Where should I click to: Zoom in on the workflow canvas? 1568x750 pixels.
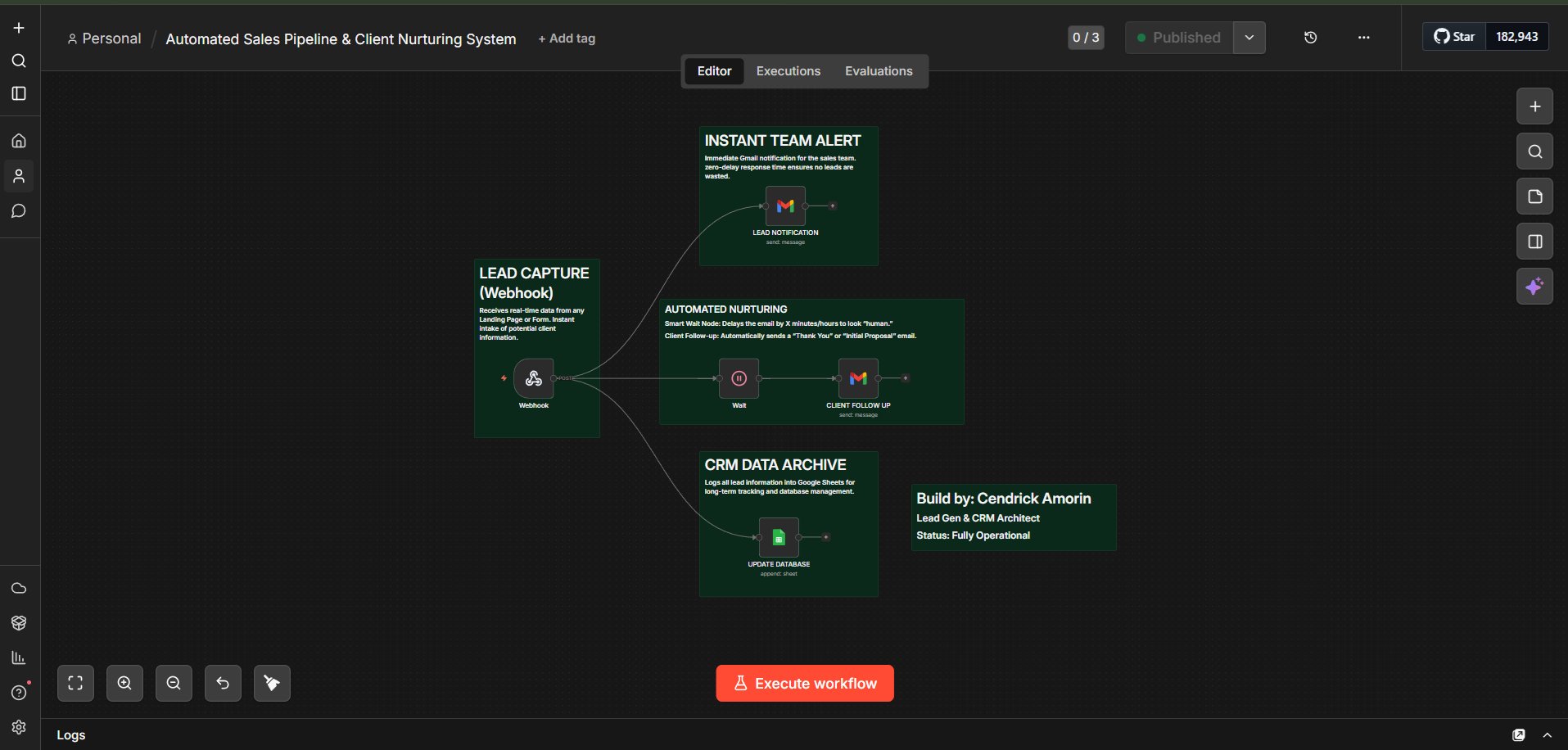coord(124,683)
